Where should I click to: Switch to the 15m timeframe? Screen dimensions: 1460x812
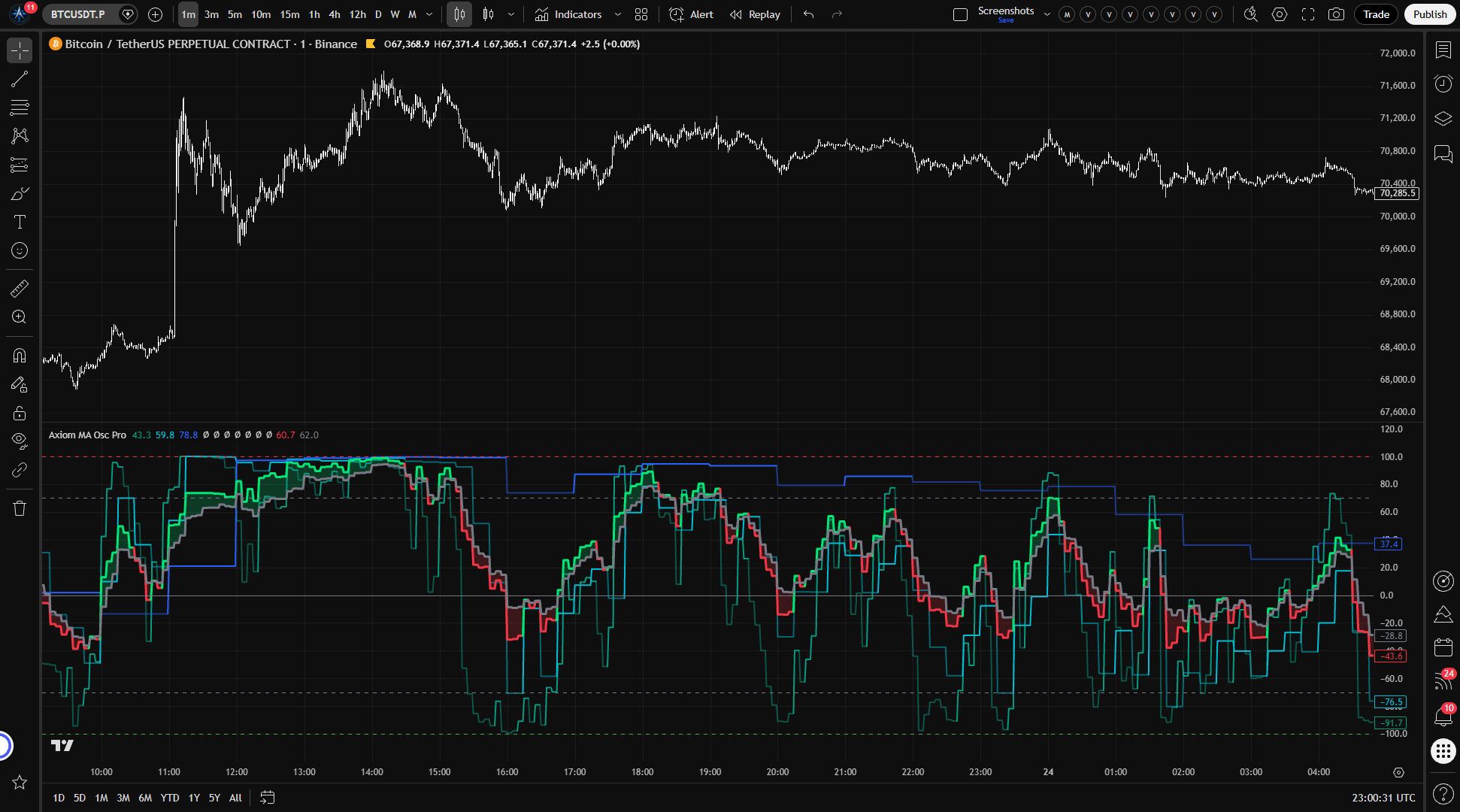(289, 14)
